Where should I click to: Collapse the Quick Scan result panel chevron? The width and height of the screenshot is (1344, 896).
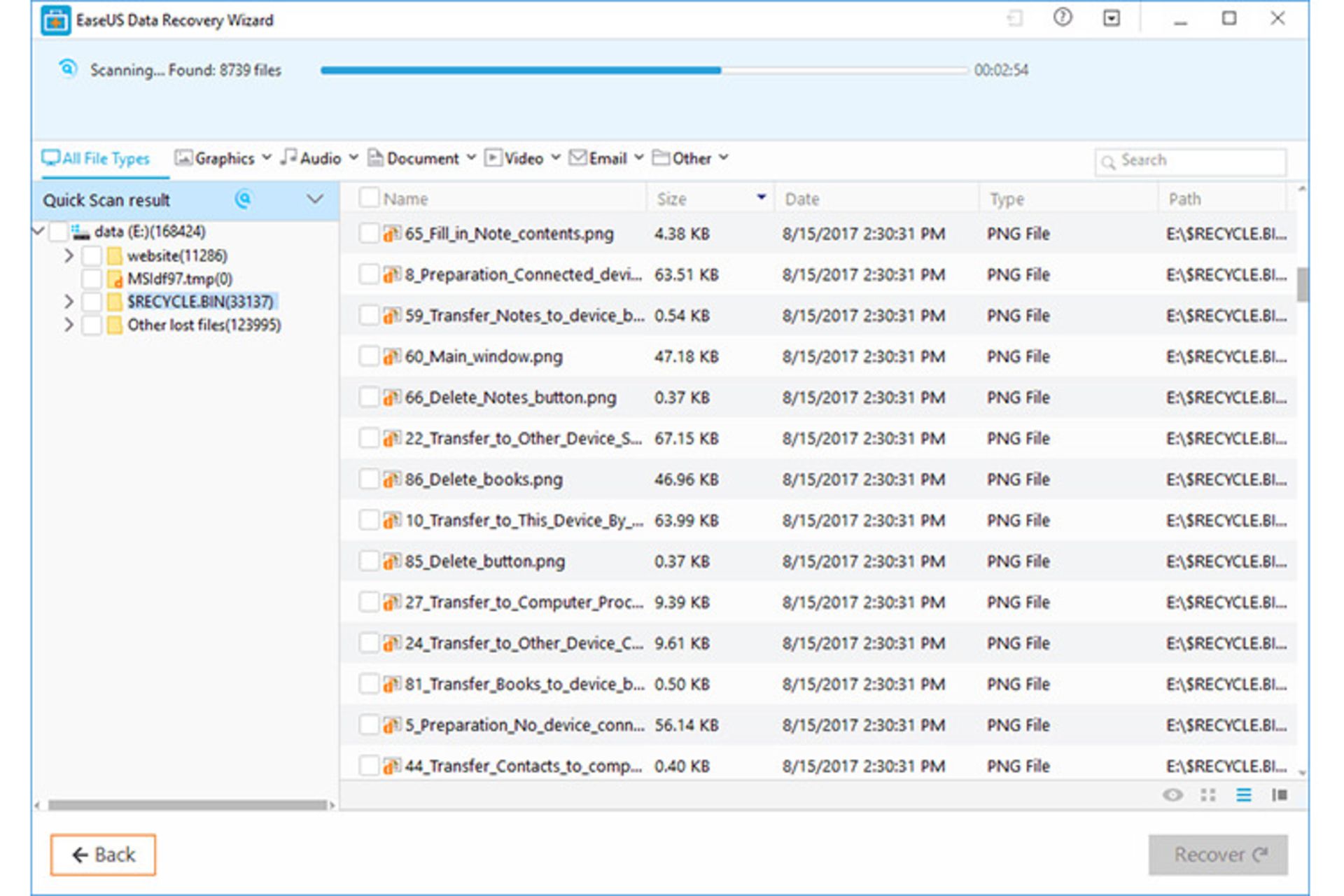click(x=315, y=199)
